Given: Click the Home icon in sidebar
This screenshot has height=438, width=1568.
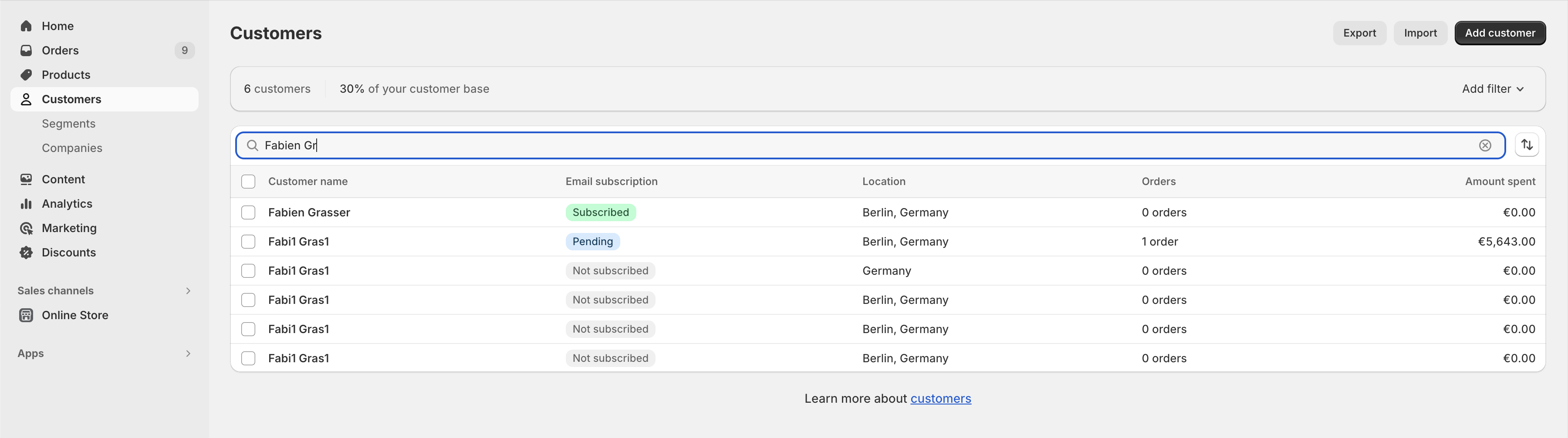Looking at the screenshot, I should coord(26,26).
